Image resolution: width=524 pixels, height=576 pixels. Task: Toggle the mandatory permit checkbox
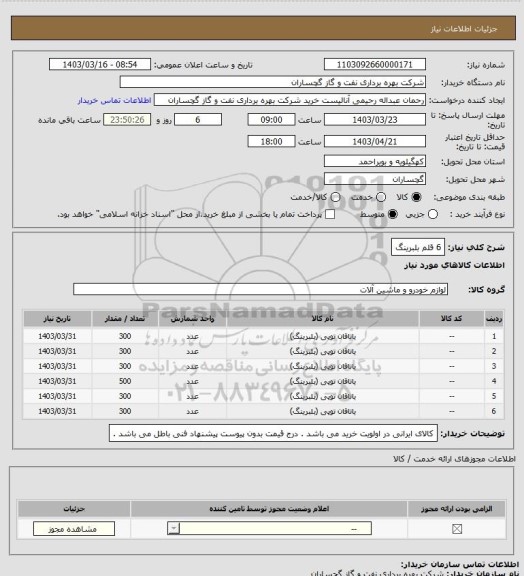(457, 529)
